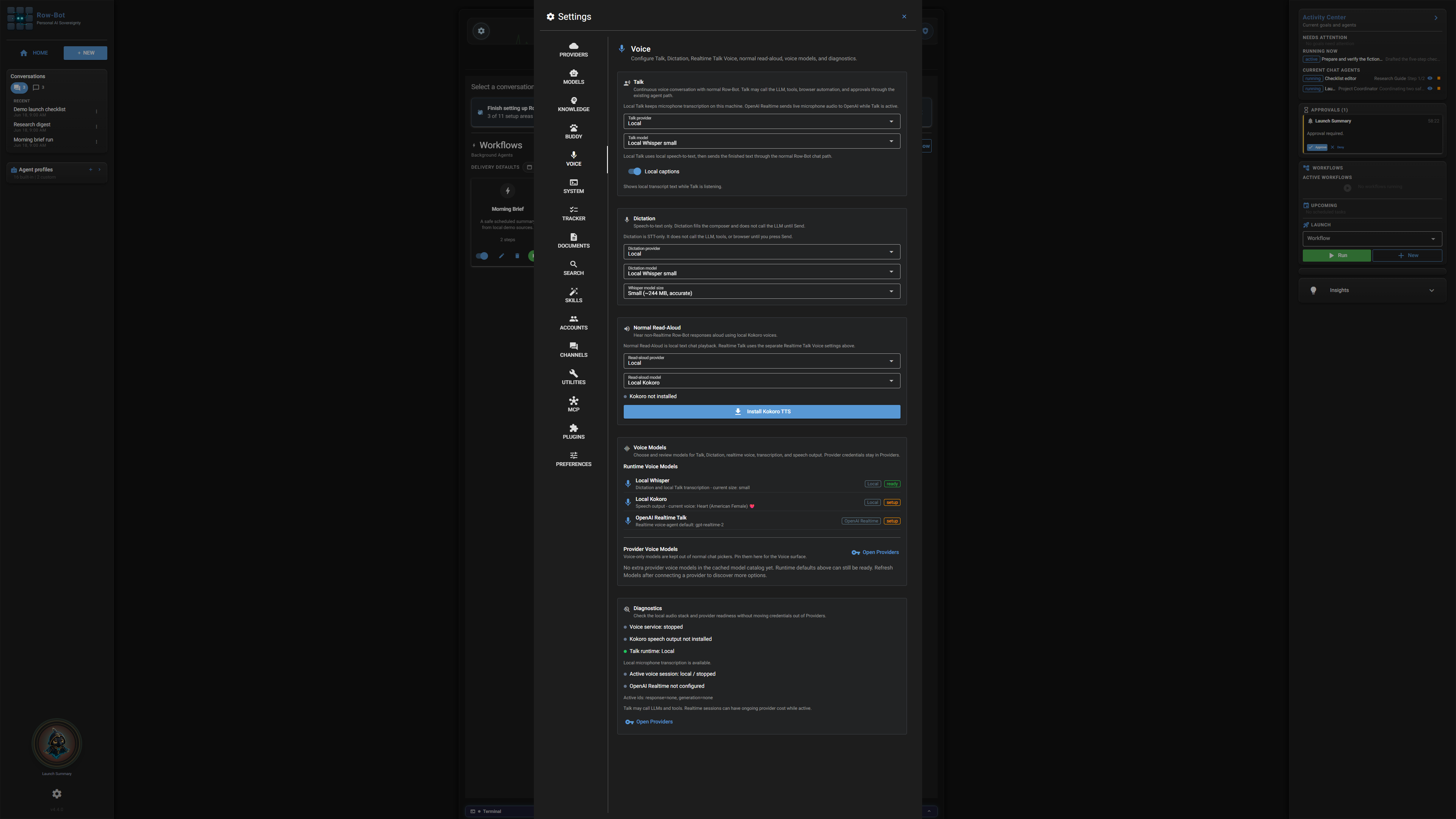Click the gear icon in the main header
The width and height of the screenshot is (1456, 819).
click(481, 31)
